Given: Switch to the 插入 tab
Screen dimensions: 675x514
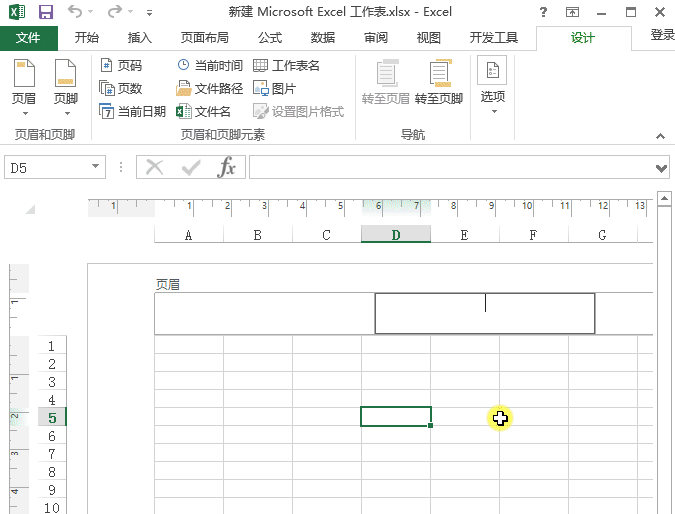Looking at the screenshot, I should 139,38.
